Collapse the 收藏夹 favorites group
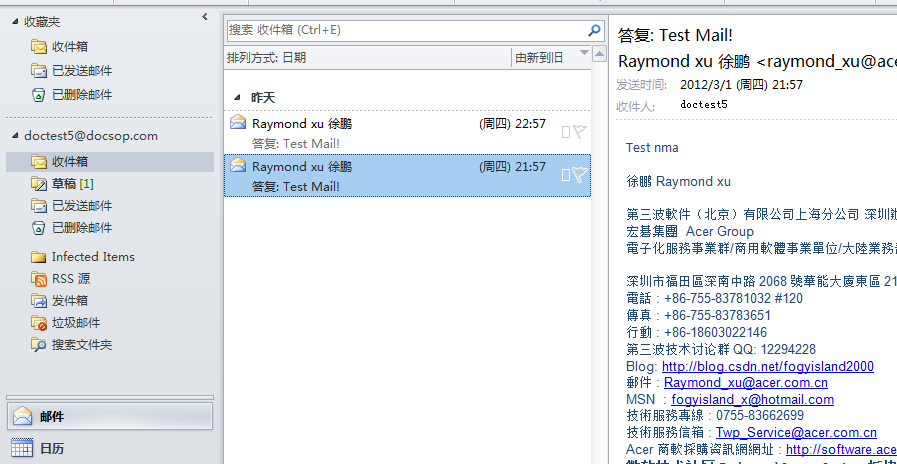This screenshot has height=464, width=897. point(15,22)
